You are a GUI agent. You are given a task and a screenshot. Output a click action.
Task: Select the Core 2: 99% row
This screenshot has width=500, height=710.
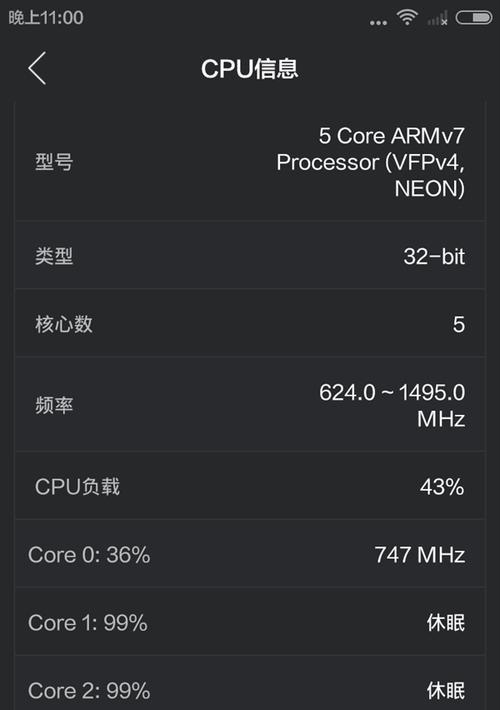[250, 684]
